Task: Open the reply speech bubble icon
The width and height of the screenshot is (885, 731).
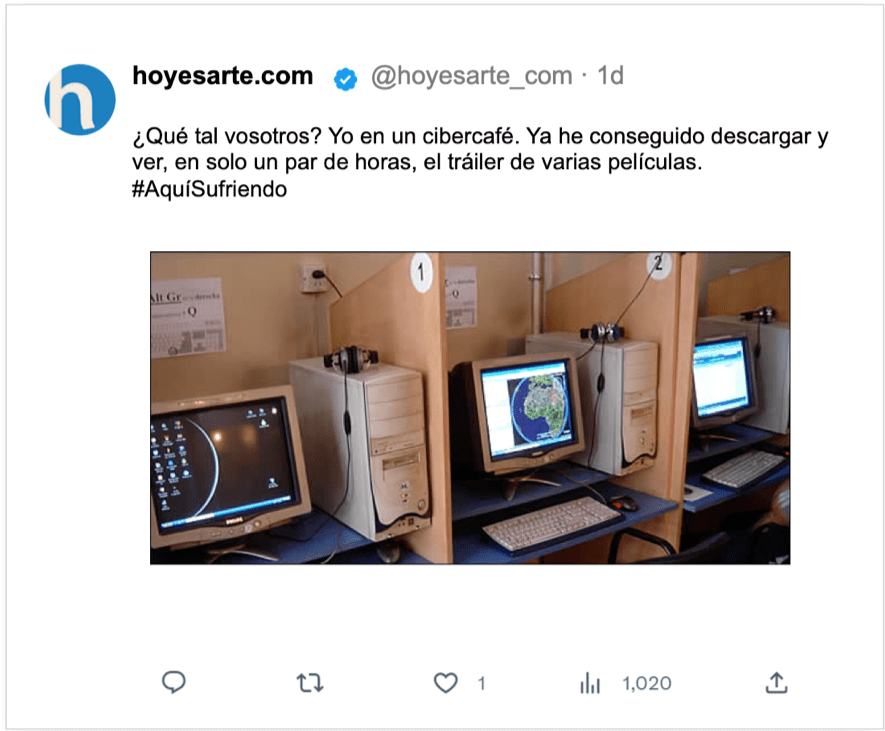Action: pos(173,682)
